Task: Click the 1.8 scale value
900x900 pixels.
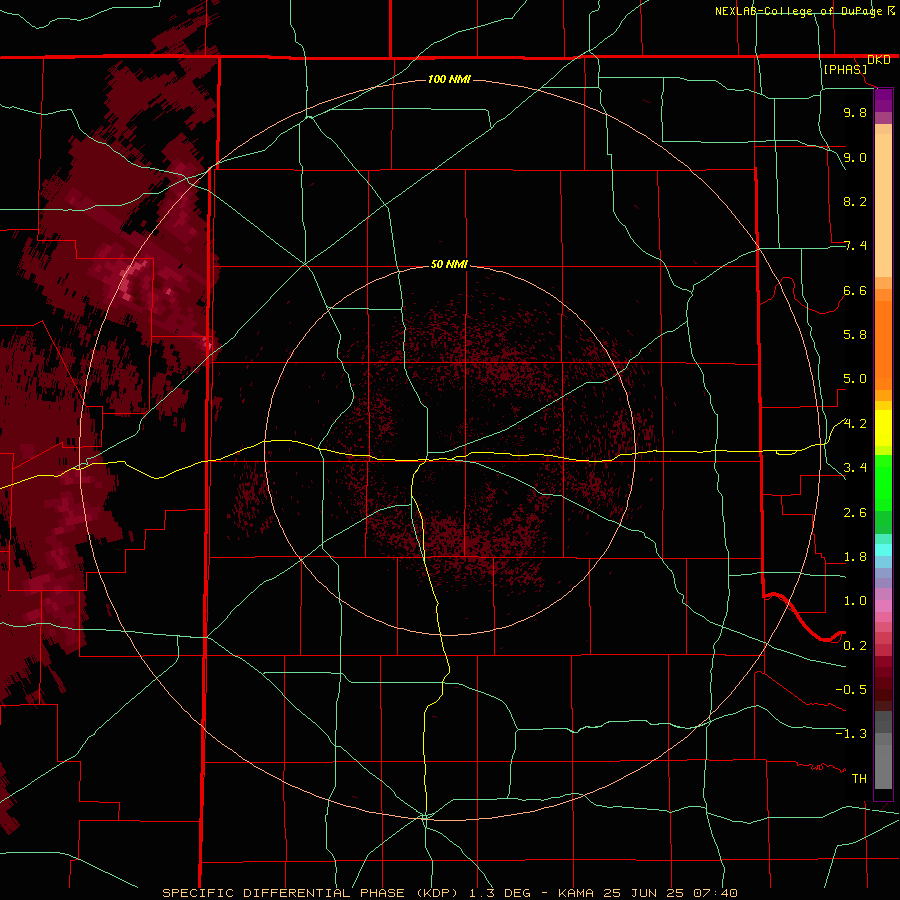Action: pos(855,557)
